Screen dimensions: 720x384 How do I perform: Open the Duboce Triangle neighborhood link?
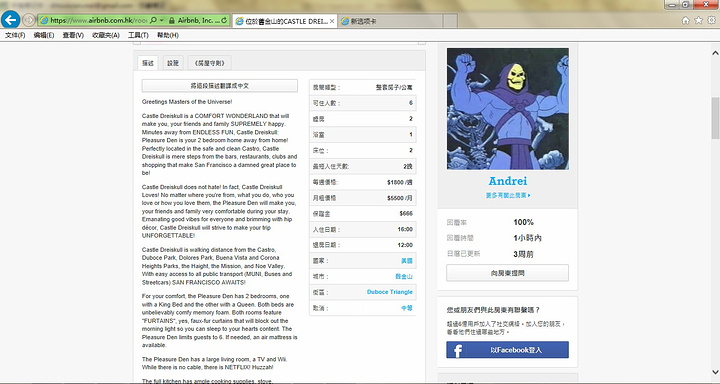390,292
